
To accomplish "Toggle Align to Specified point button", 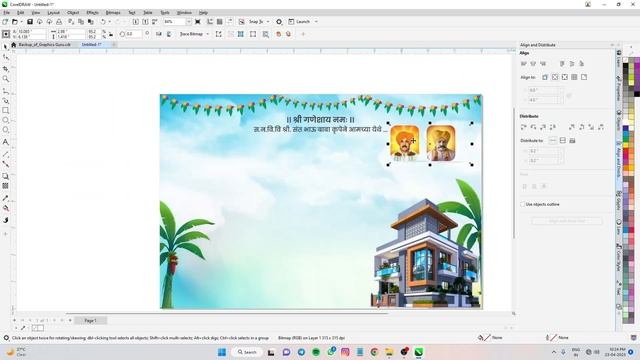I will tap(584, 77).
